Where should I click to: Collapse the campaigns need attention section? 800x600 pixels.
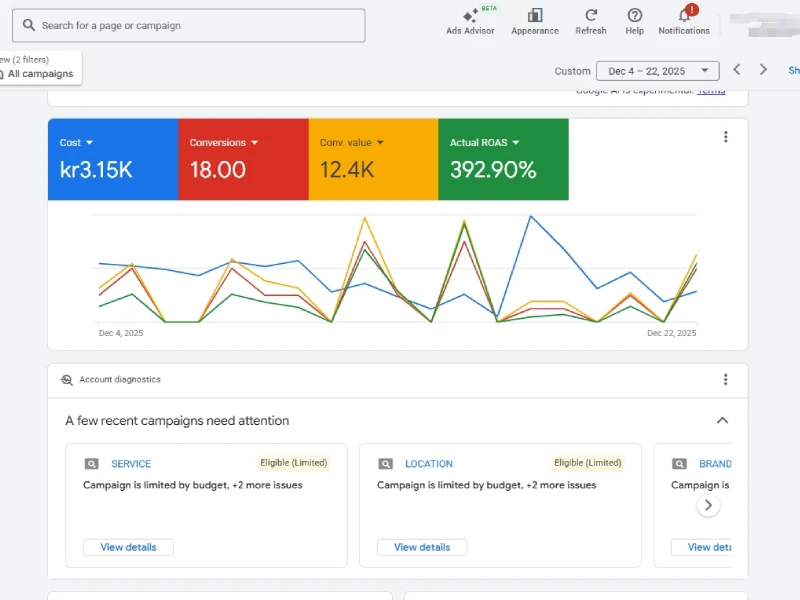(722, 421)
